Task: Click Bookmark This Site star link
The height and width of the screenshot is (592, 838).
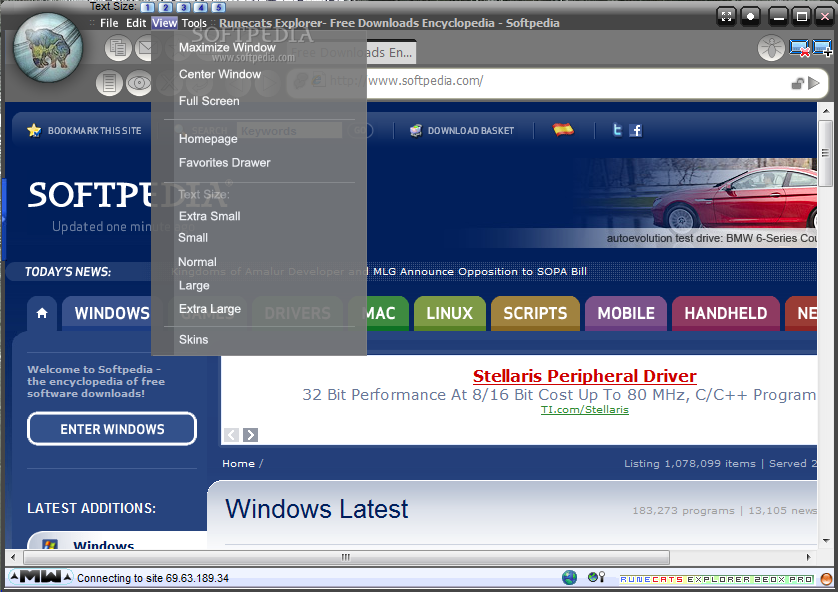Action: click(84, 130)
